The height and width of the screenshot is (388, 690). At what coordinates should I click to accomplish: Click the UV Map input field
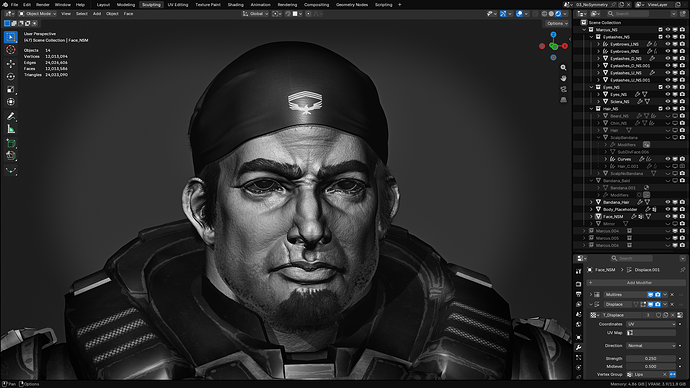point(651,333)
